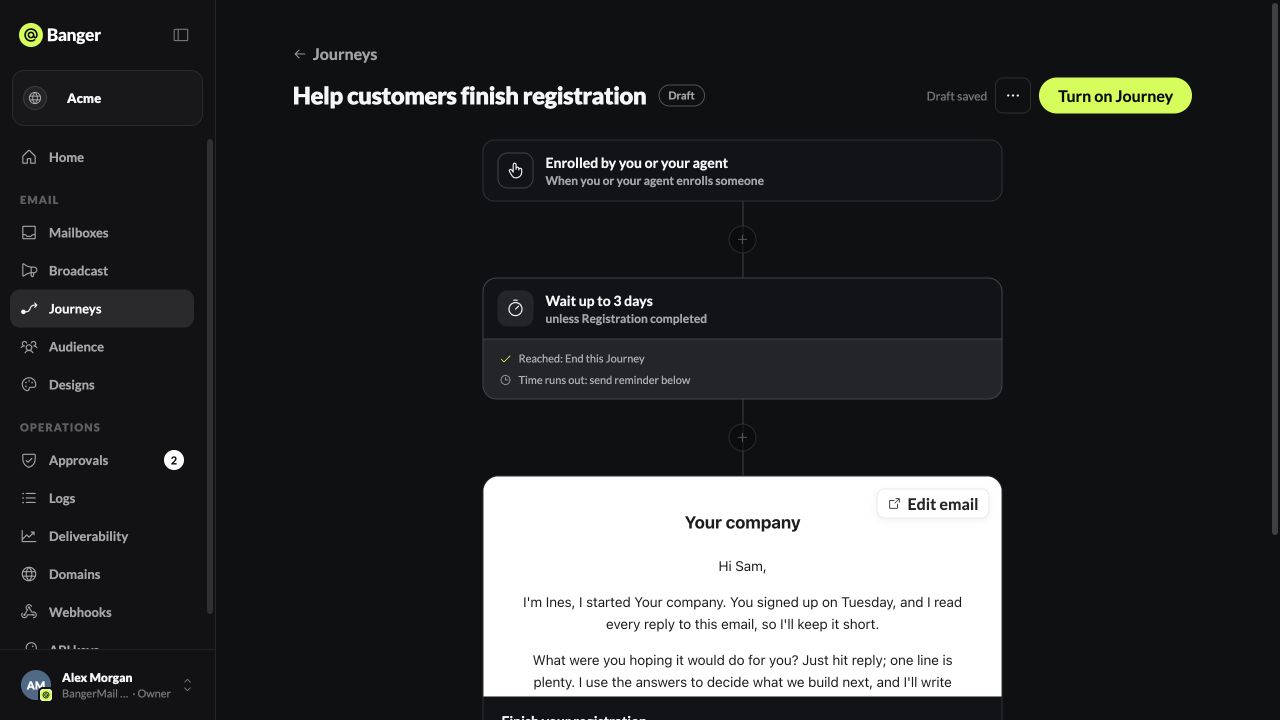Click Edit email button

pyautogui.click(x=933, y=504)
